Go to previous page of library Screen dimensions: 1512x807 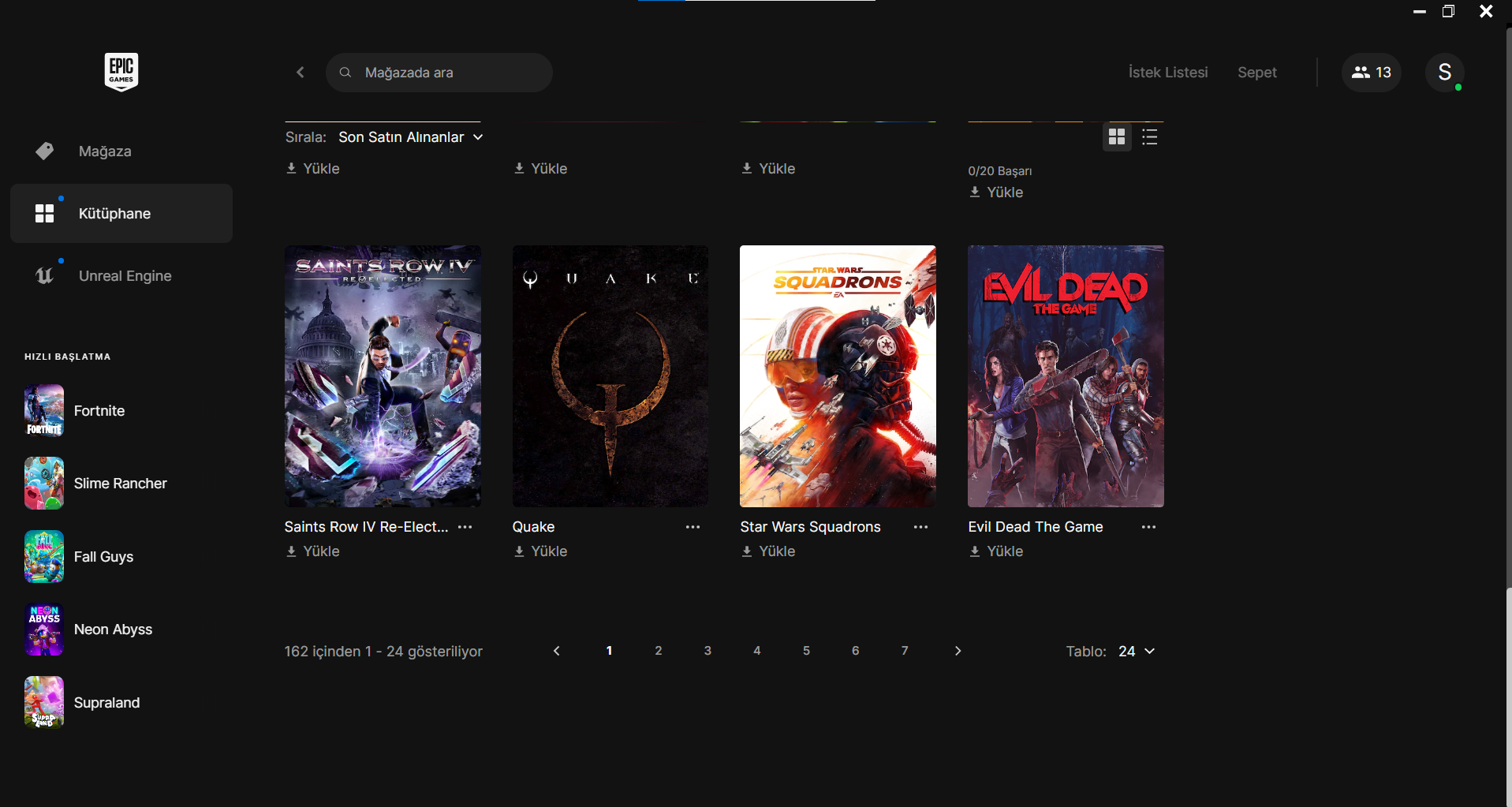pos(557,651)
